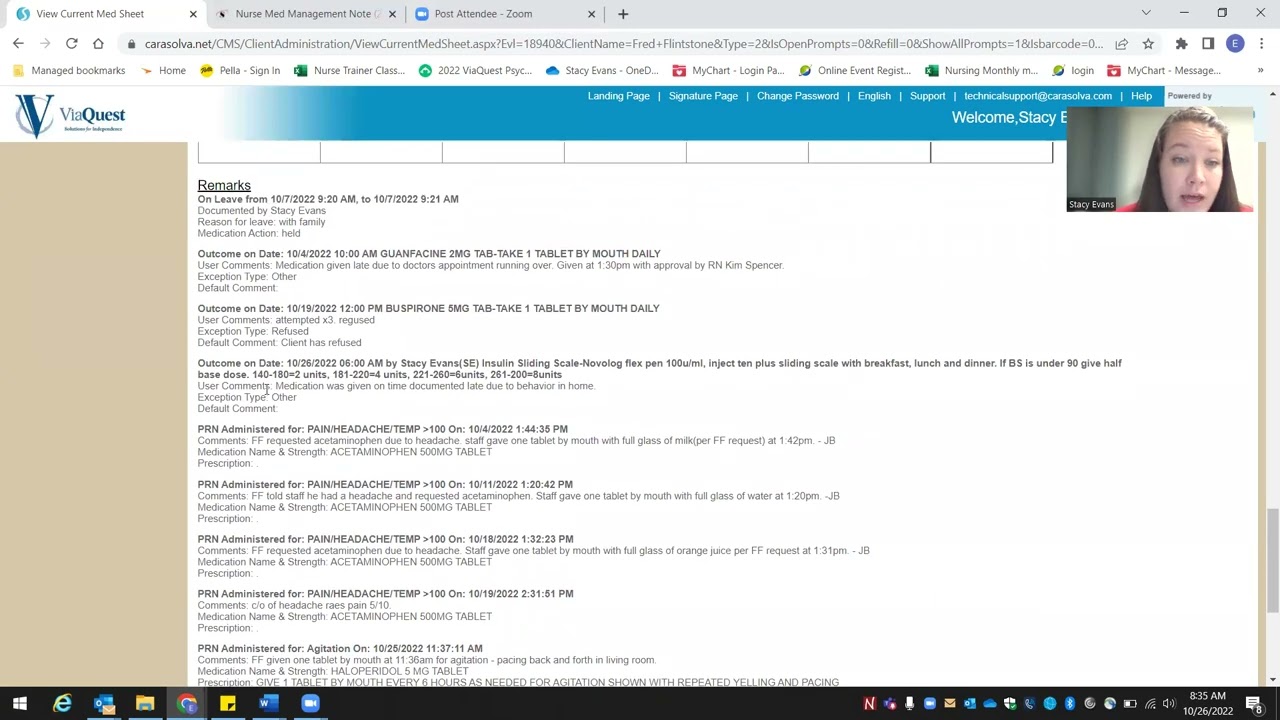Open the Help link in header
The image size is (1280, 720).
coord(1141,96)
